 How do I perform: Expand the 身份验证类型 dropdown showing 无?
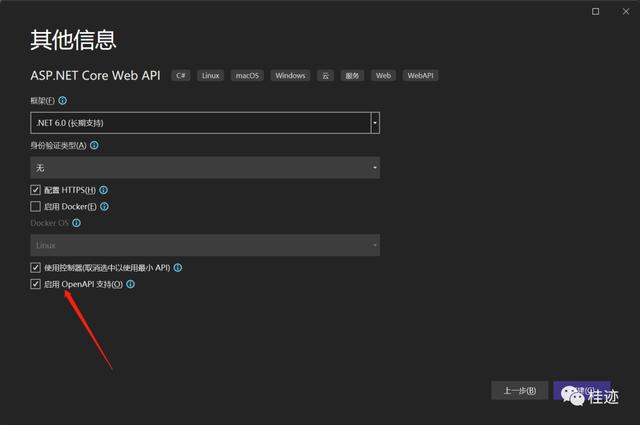point(205,168)
